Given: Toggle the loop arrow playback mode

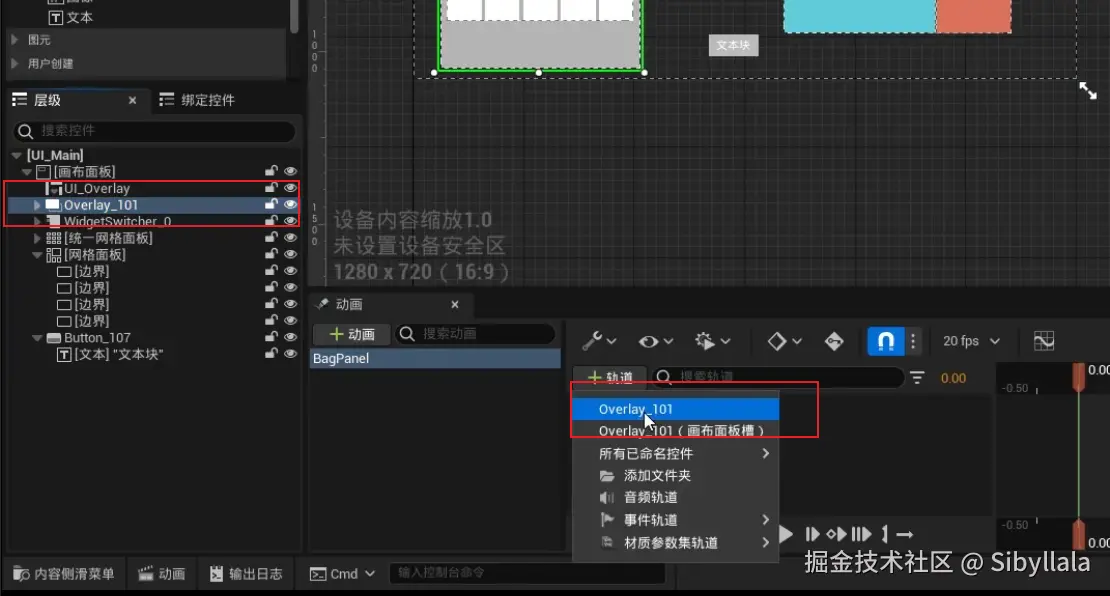Looking at the screenshot, I should click(904, 534).
